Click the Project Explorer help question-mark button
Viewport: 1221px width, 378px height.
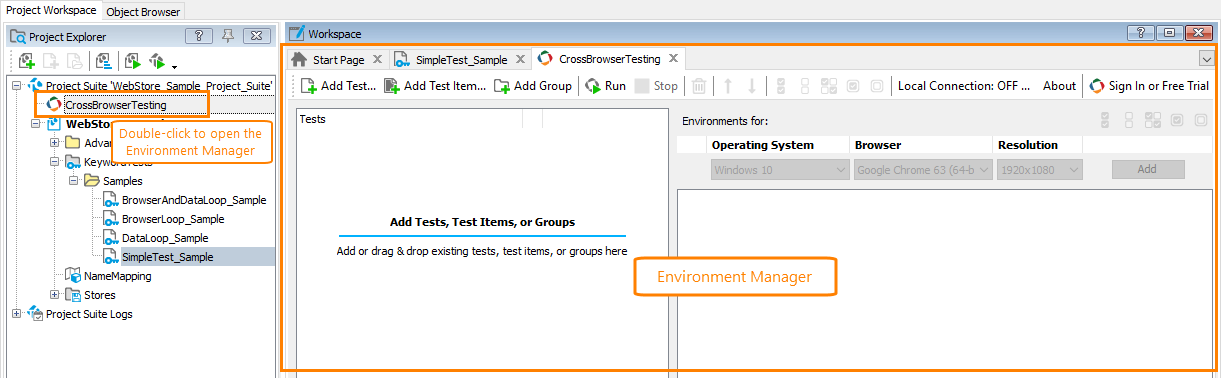[x=198, y=36]
